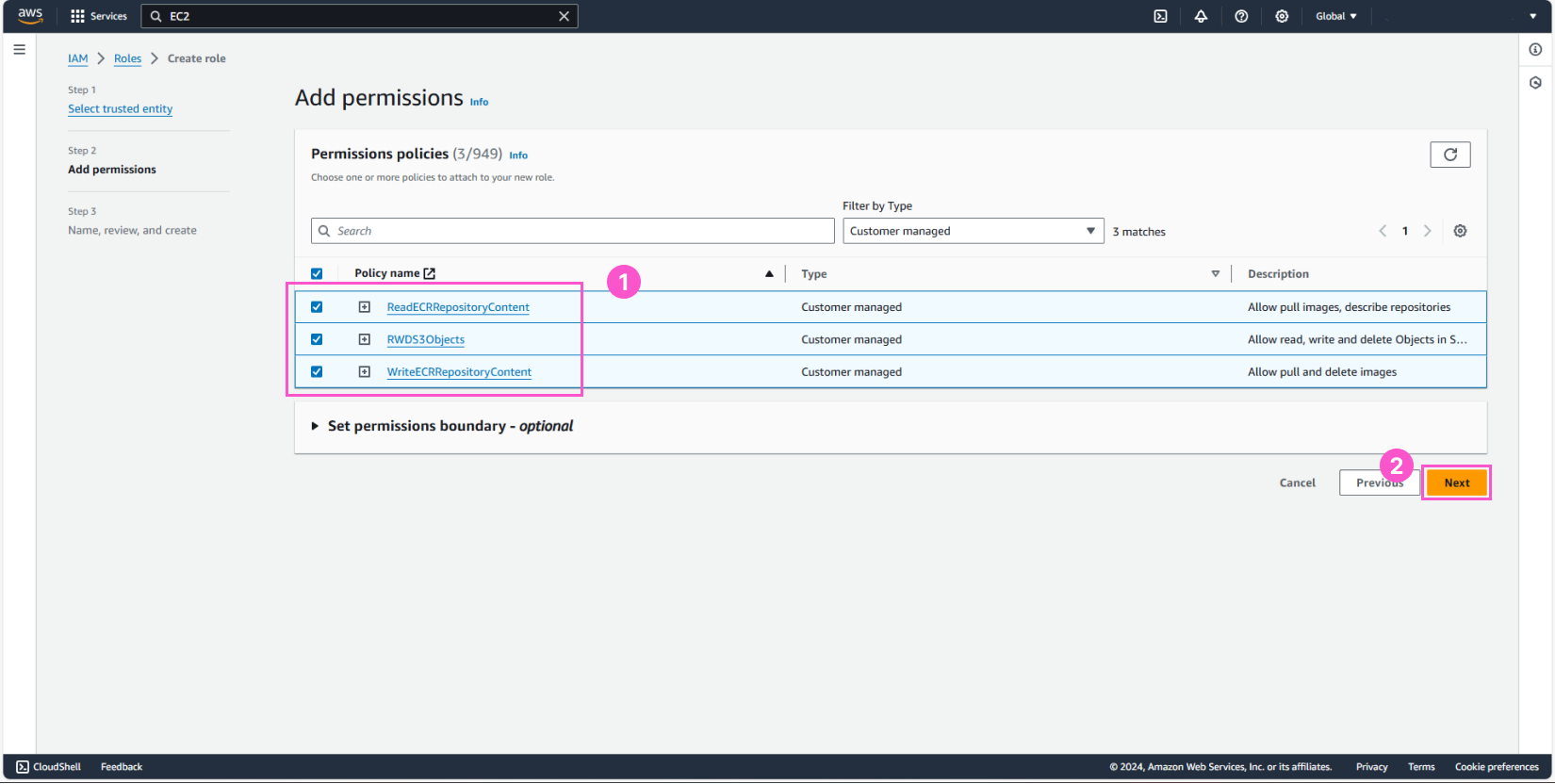Screen dimensions: 1555x784
Task: Expand WriteECRRepositoryContent policy details
Action: point(364,372)
